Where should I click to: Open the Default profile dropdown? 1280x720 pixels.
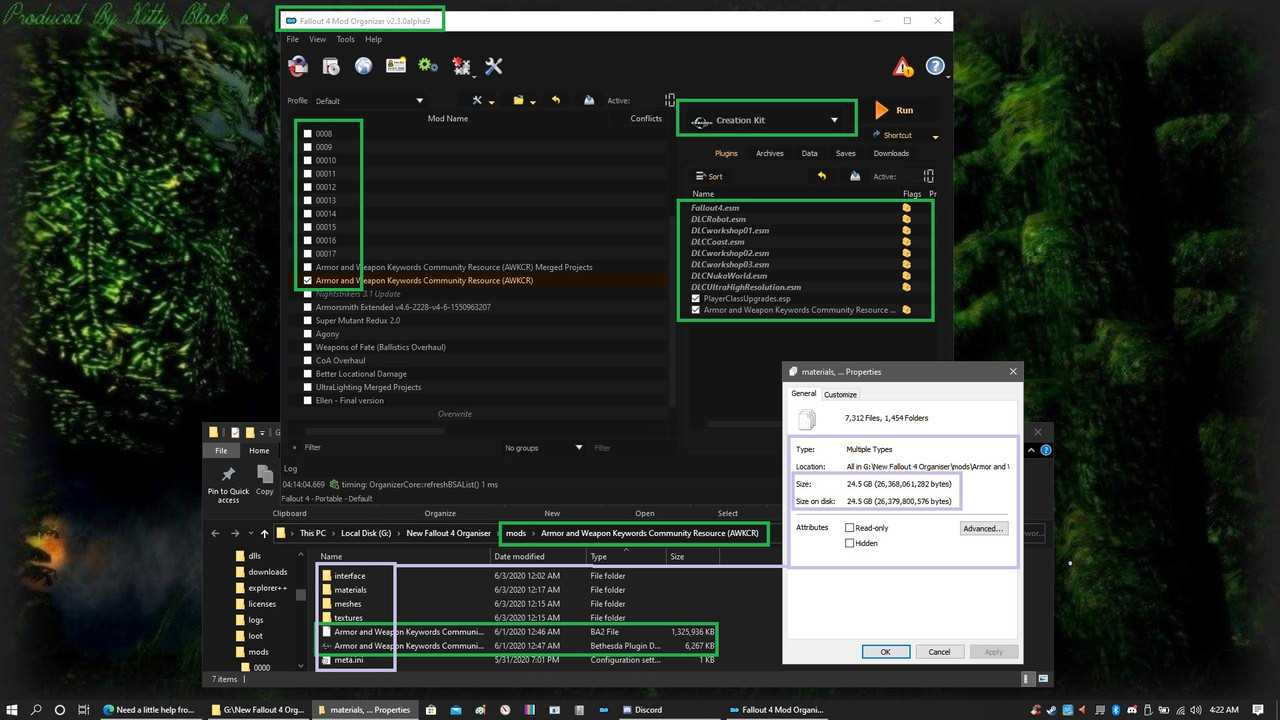click(x=369, y=100)
